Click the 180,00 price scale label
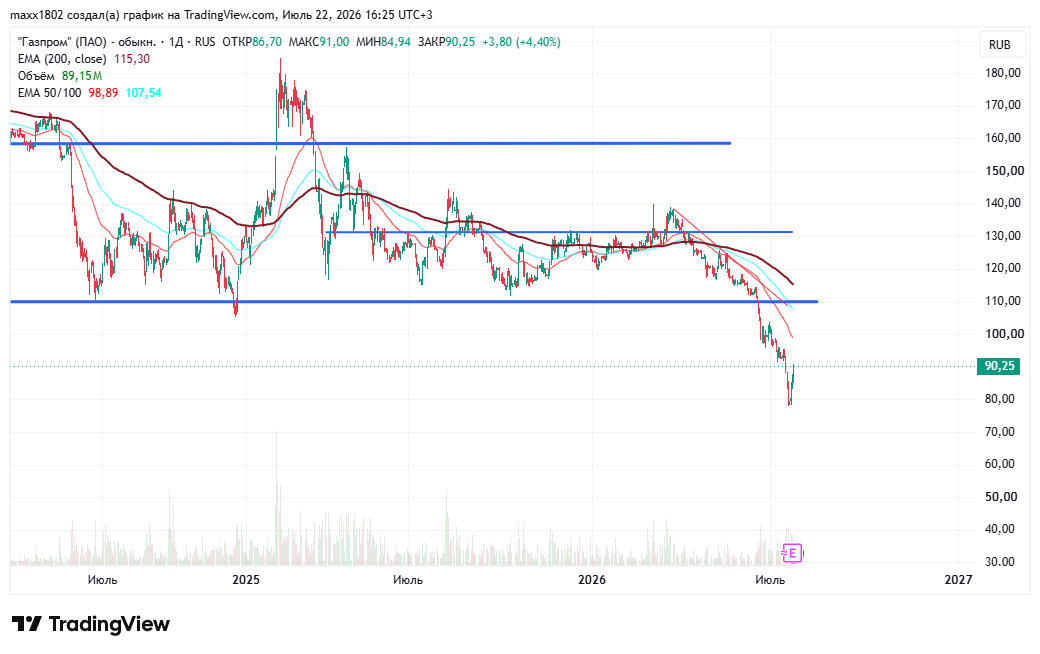 point(1003,73)
